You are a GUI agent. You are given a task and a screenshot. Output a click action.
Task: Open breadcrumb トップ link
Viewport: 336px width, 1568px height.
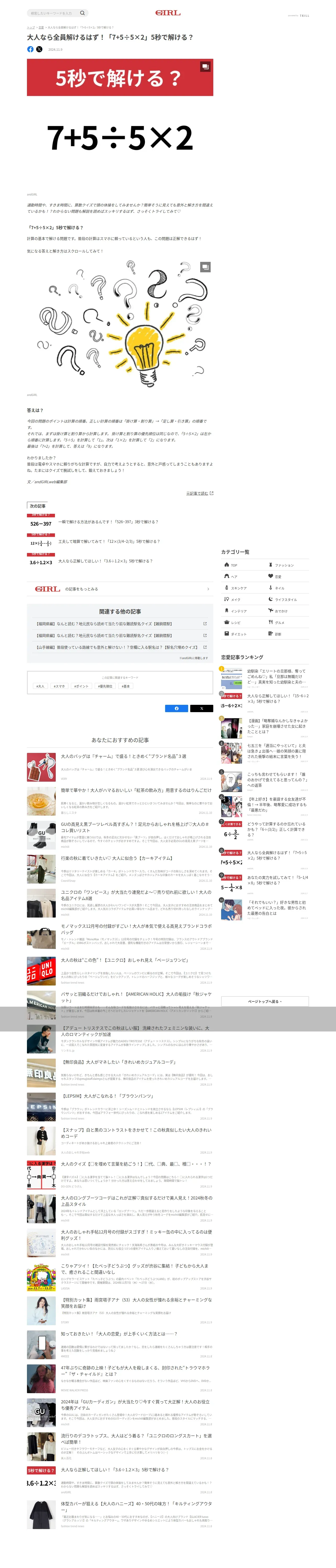pyautogui.click(x=31, y=27)
